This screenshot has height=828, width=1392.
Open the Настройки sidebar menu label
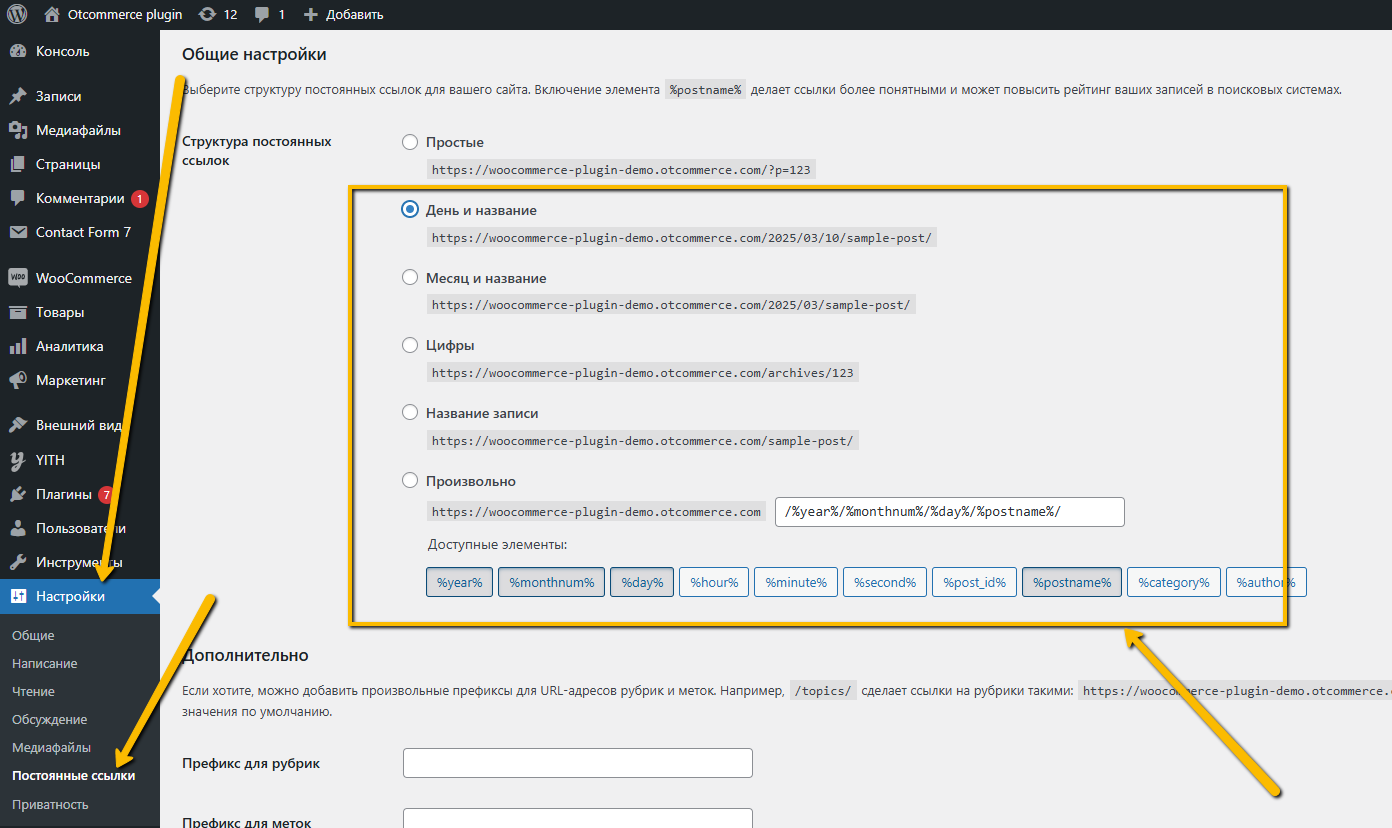(70, 597)
